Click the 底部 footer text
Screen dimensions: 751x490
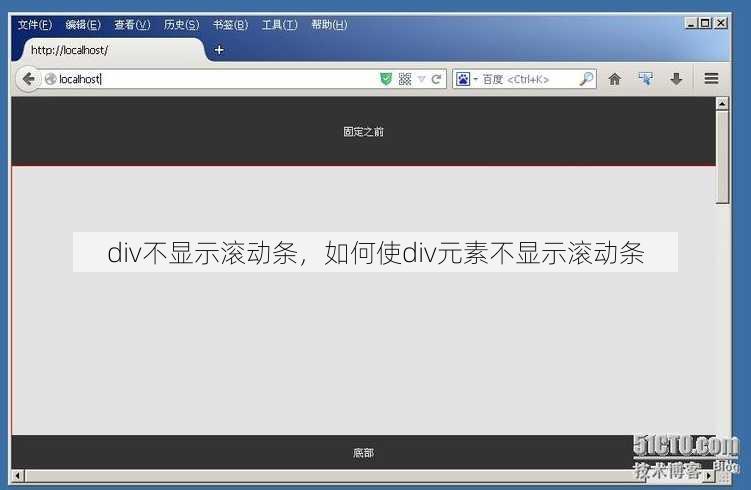[x=364, y=453]
